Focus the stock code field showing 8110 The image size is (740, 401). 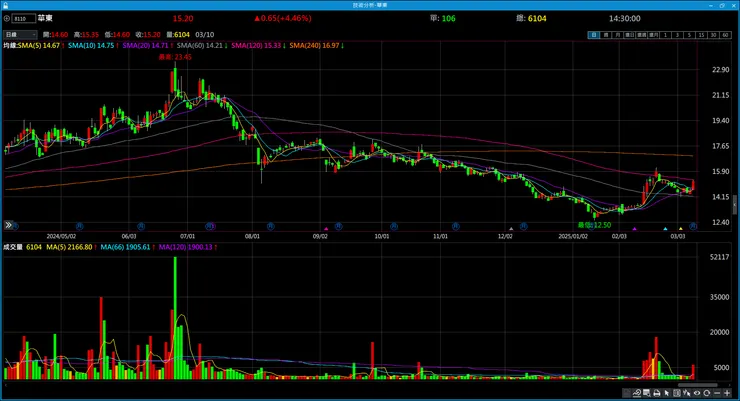coord(24,18)
